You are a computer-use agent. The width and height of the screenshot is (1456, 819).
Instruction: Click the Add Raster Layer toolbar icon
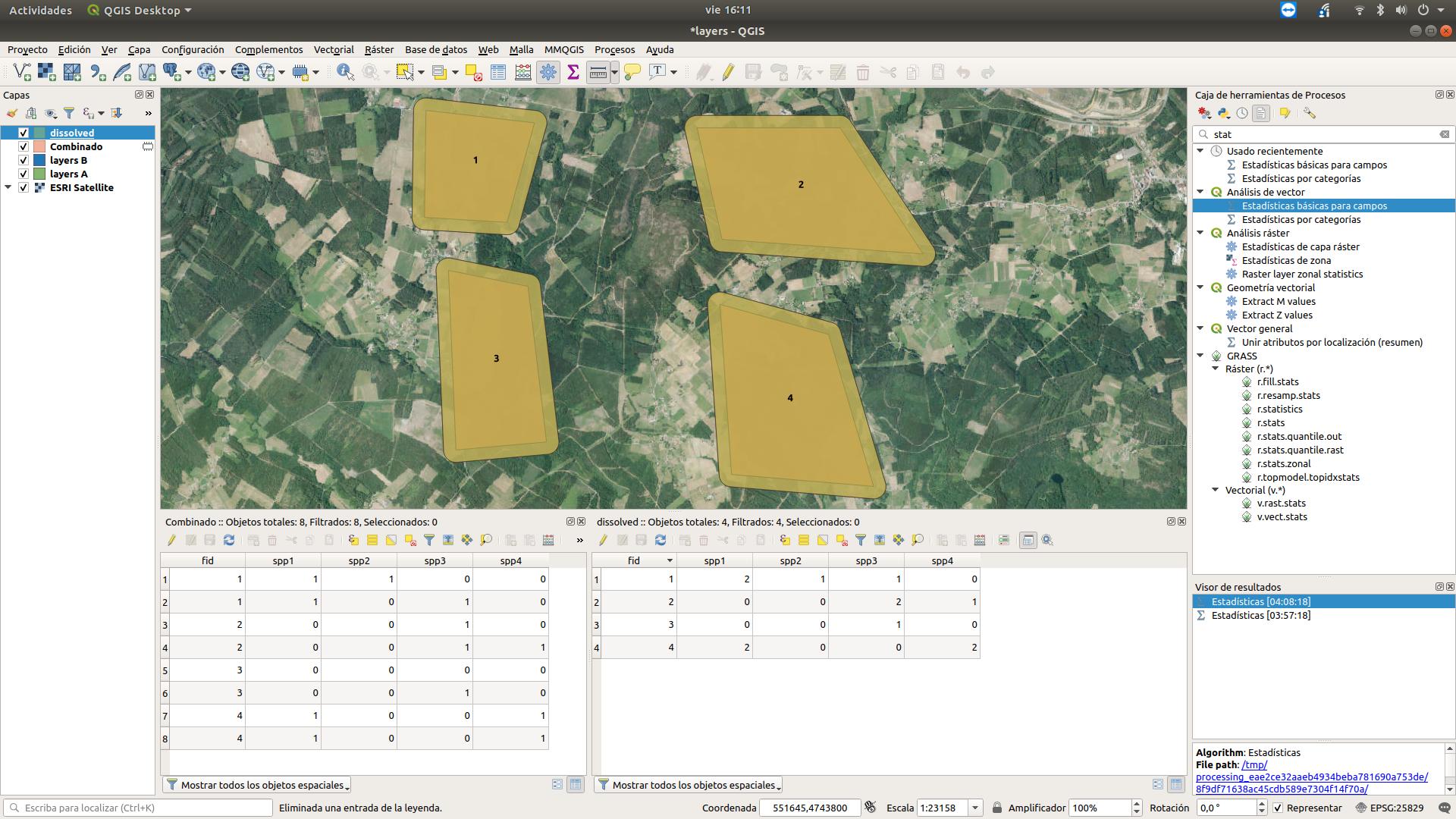pyautogui.click(x=46, y=72)
